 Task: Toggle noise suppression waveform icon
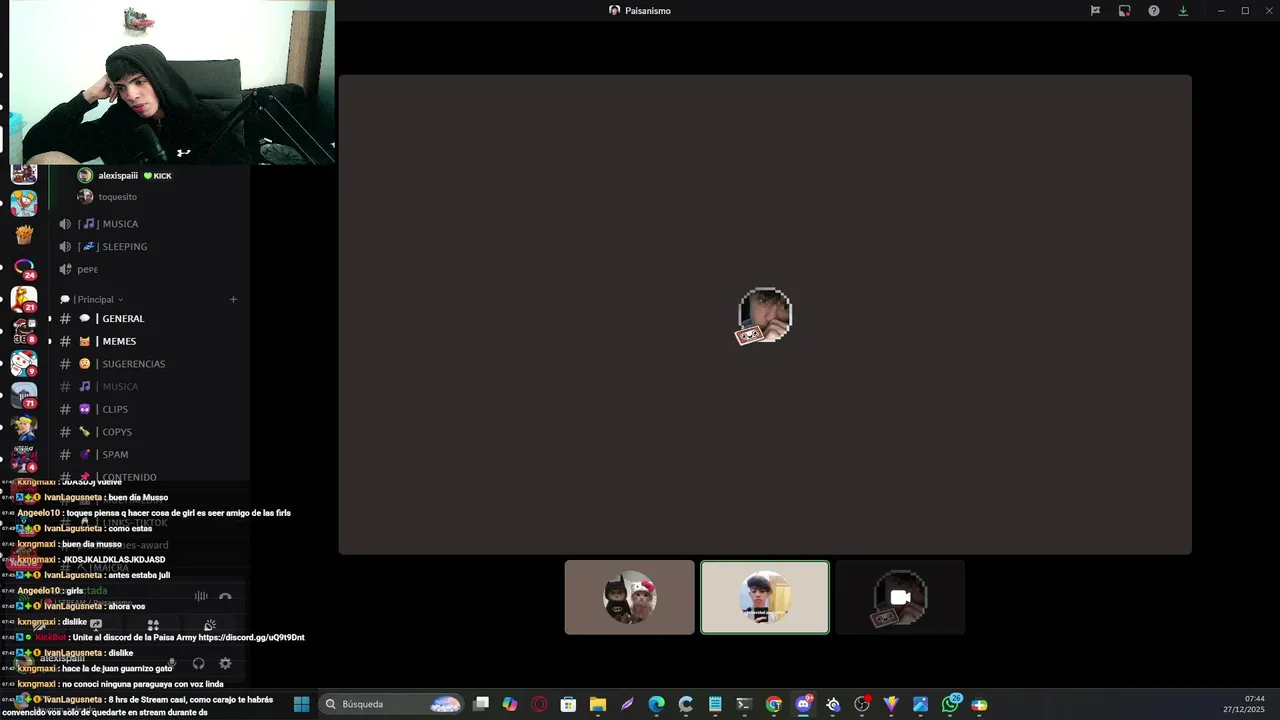click(201, 597)
